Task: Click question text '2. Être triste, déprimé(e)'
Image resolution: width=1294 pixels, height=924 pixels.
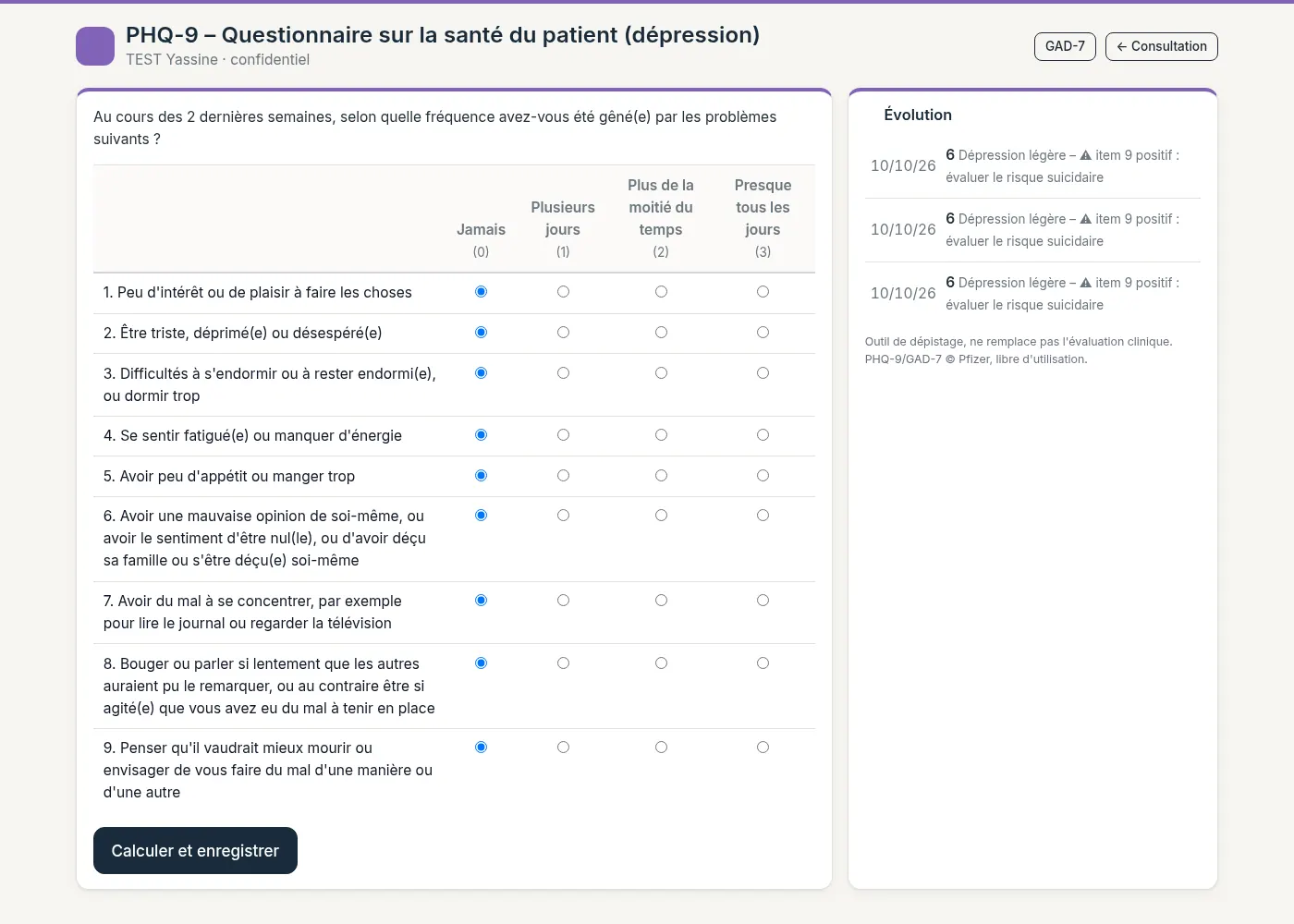Action: click(242, 334)
